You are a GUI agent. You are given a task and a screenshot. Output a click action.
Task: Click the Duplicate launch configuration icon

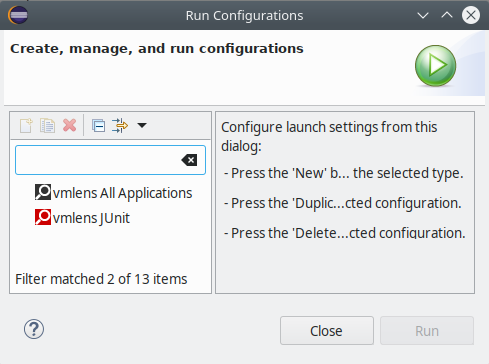tap(47, 126)
